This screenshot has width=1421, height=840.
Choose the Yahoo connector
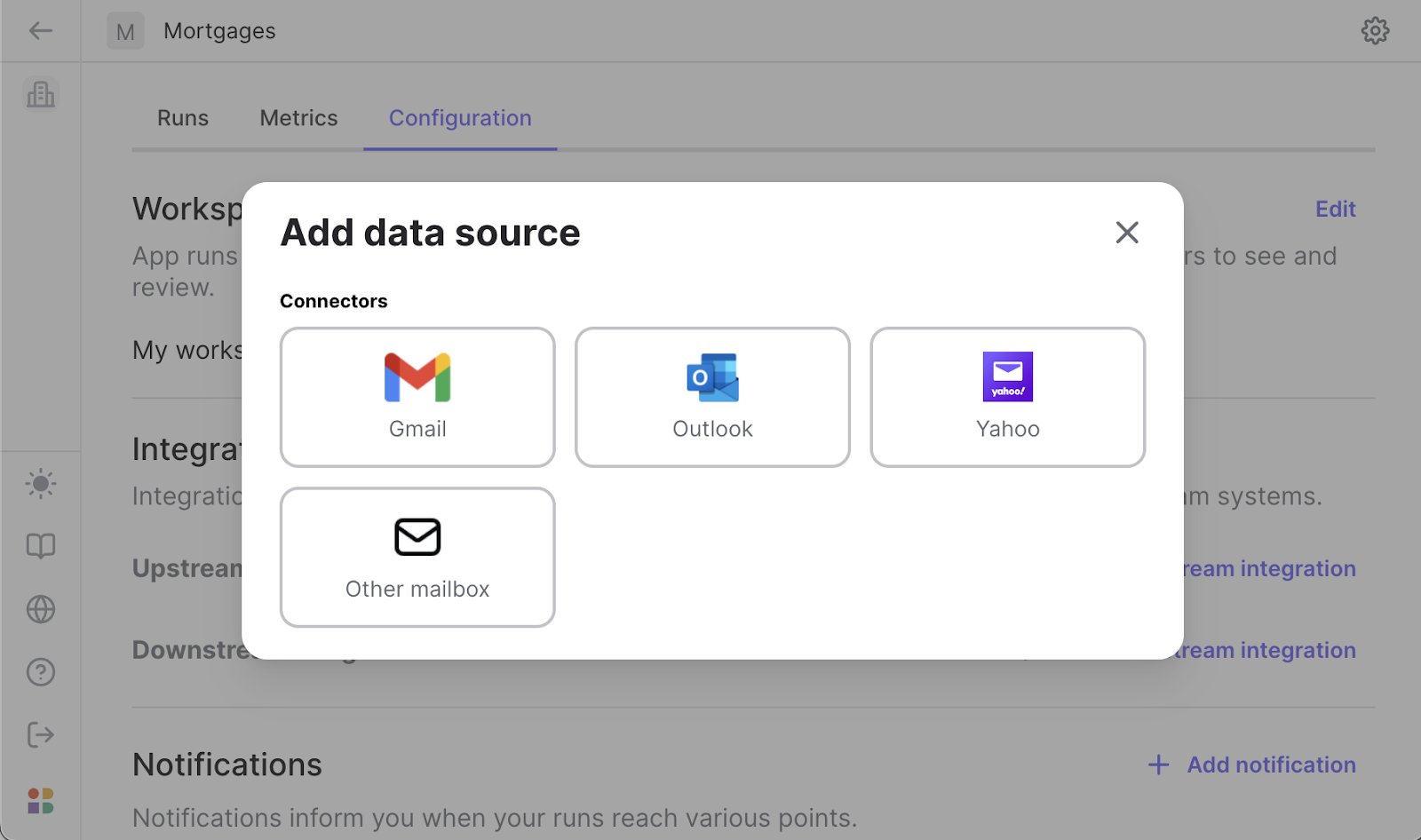[x=1008, y=397]
